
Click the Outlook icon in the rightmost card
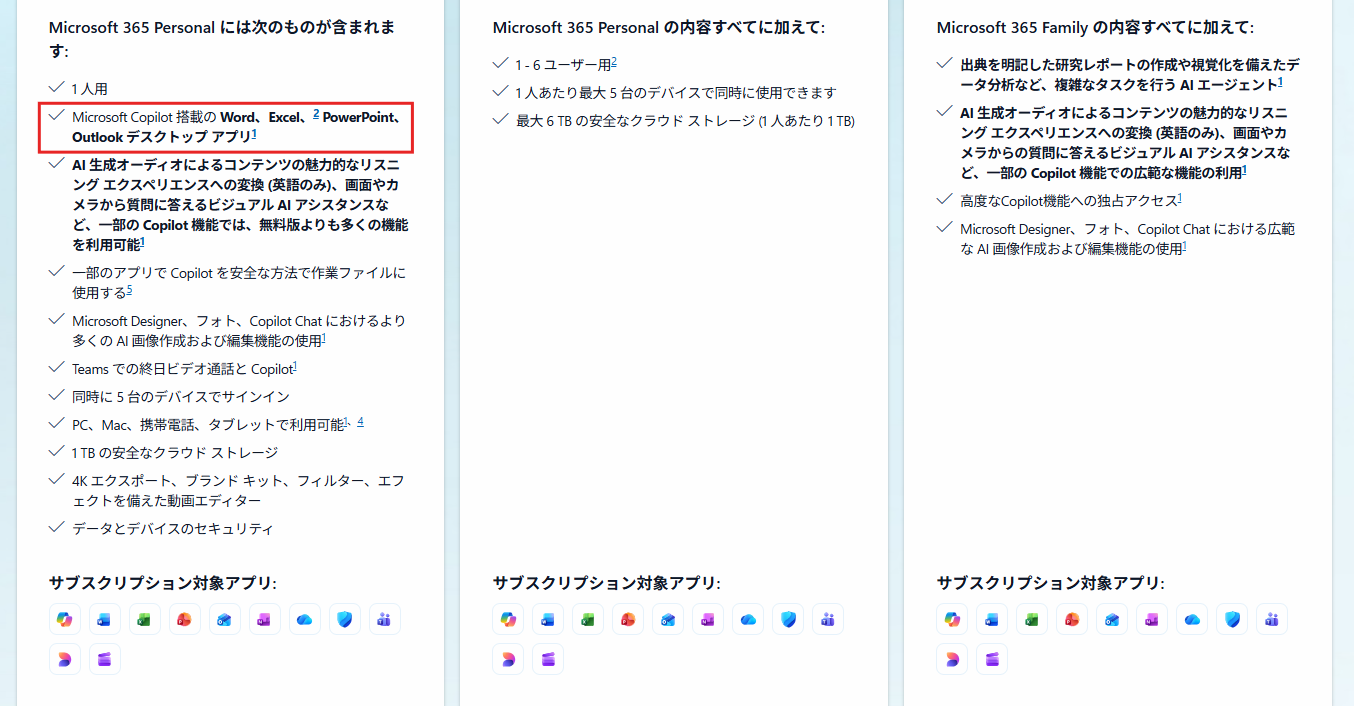[x=1112, y=619]
